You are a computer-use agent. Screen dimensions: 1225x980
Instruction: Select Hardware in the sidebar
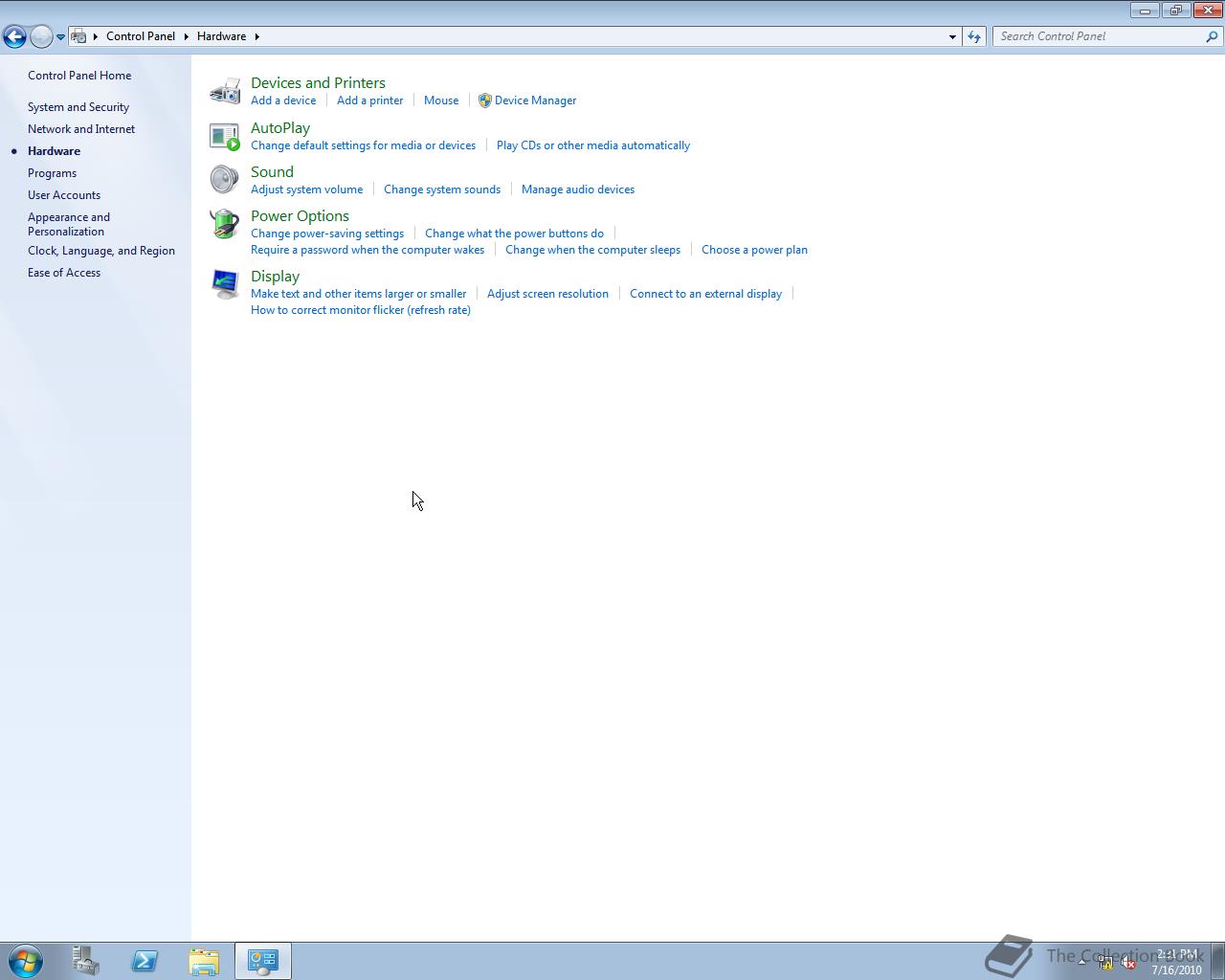pos(54,151)
